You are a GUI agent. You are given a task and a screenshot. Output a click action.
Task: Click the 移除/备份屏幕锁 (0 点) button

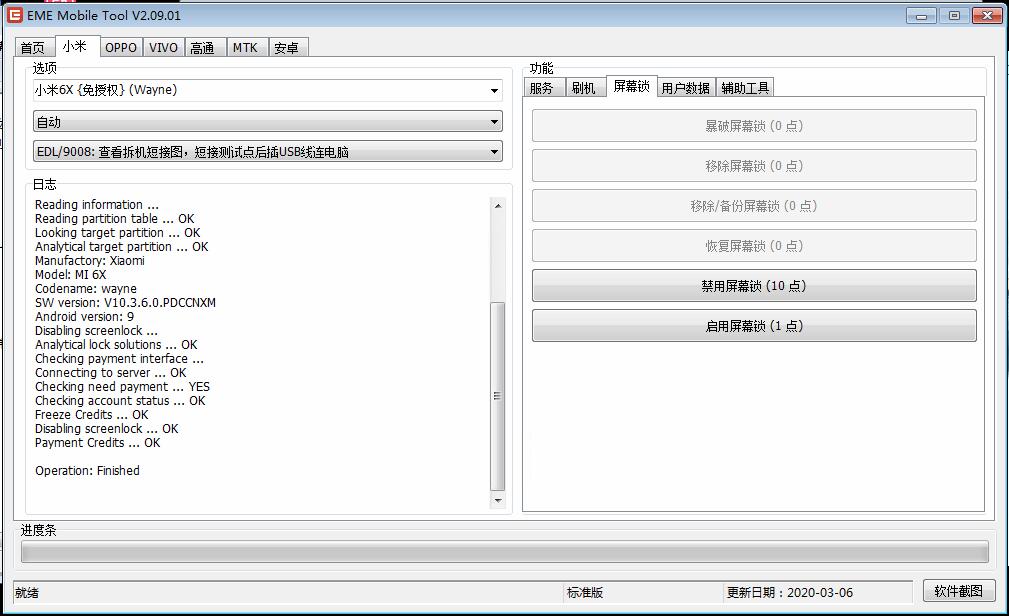coord(754,205)
